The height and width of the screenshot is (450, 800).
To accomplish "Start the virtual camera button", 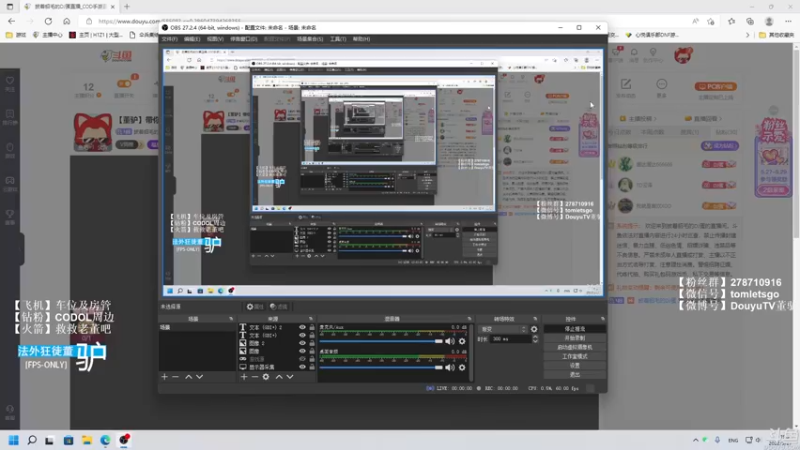I will (x=574, y=347).
